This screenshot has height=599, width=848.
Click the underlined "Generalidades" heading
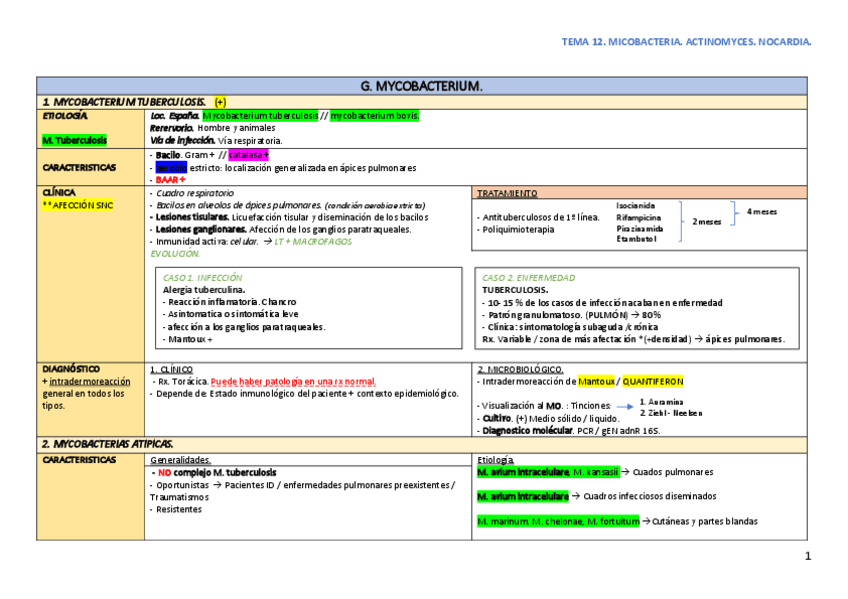[x=180, y=459]
